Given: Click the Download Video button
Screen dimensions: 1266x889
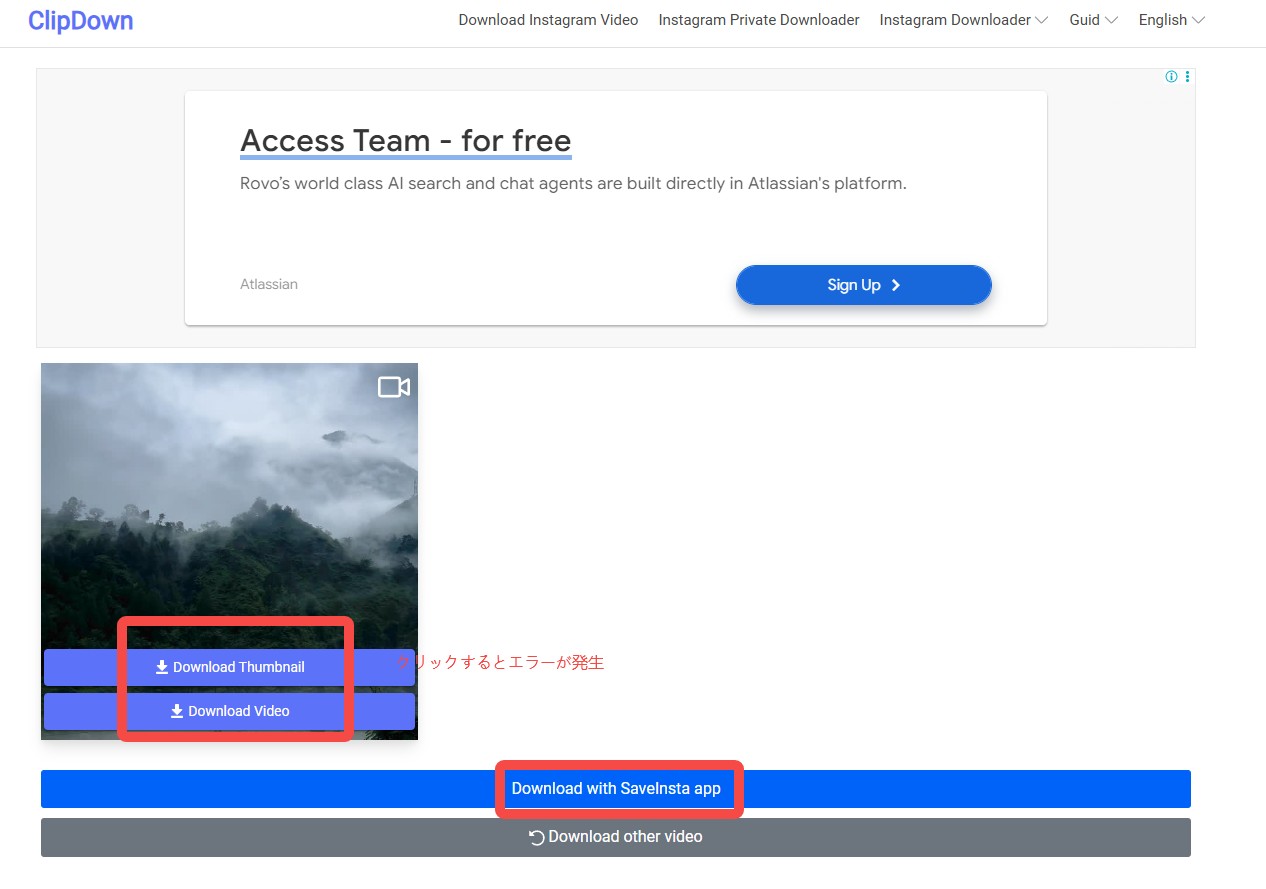Looking at the screenshot, I should (x=229, y=711).
